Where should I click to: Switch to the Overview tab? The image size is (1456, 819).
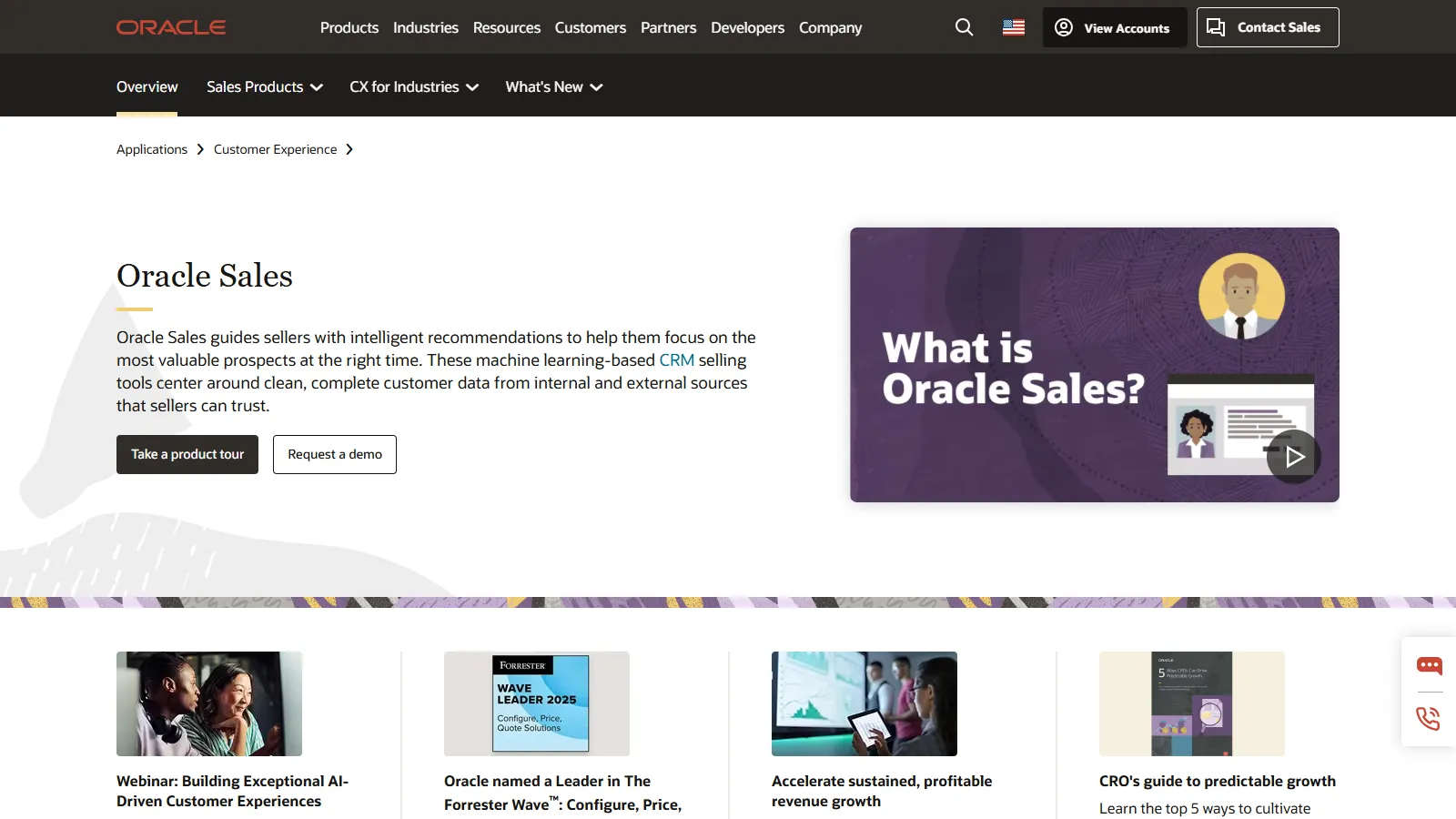pos(147,86)
